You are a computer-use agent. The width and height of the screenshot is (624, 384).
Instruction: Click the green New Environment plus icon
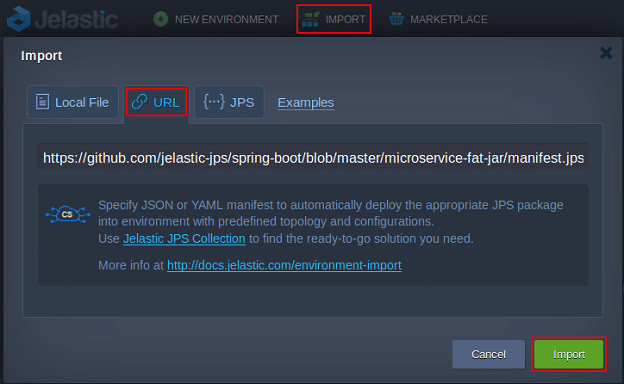161,19
